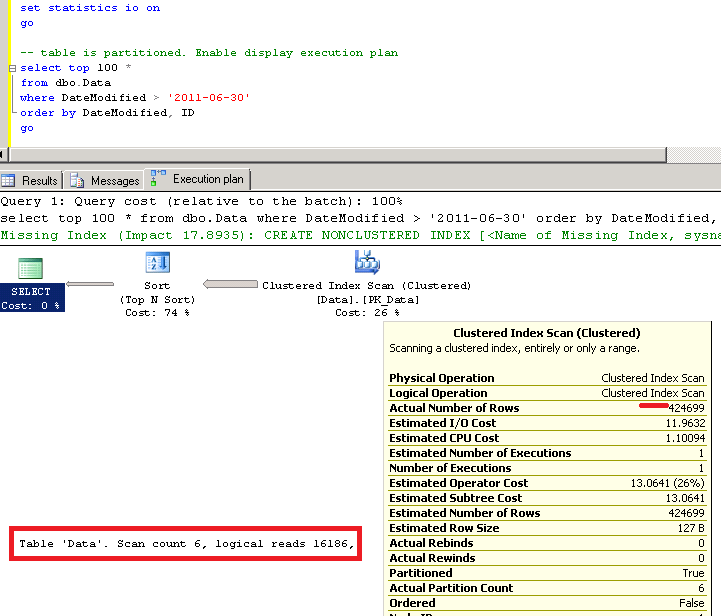Click the 'order by DateModified, ID' line
This screenshot has height=616, width=721.
107,113
